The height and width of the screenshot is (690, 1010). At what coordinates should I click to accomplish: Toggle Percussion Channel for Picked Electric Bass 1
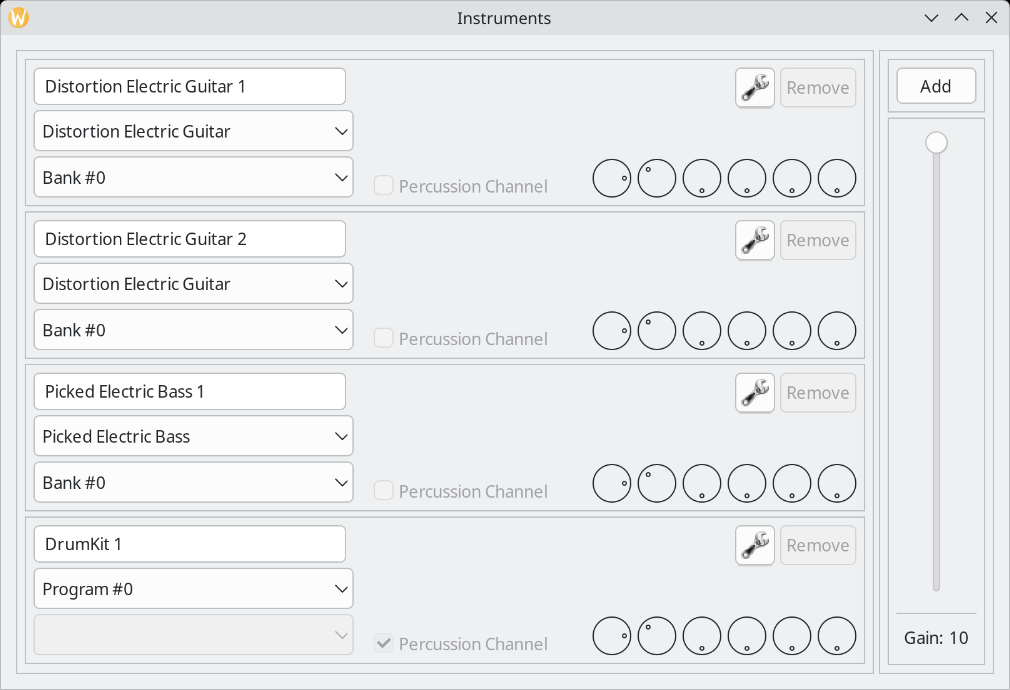coord(384,491)
